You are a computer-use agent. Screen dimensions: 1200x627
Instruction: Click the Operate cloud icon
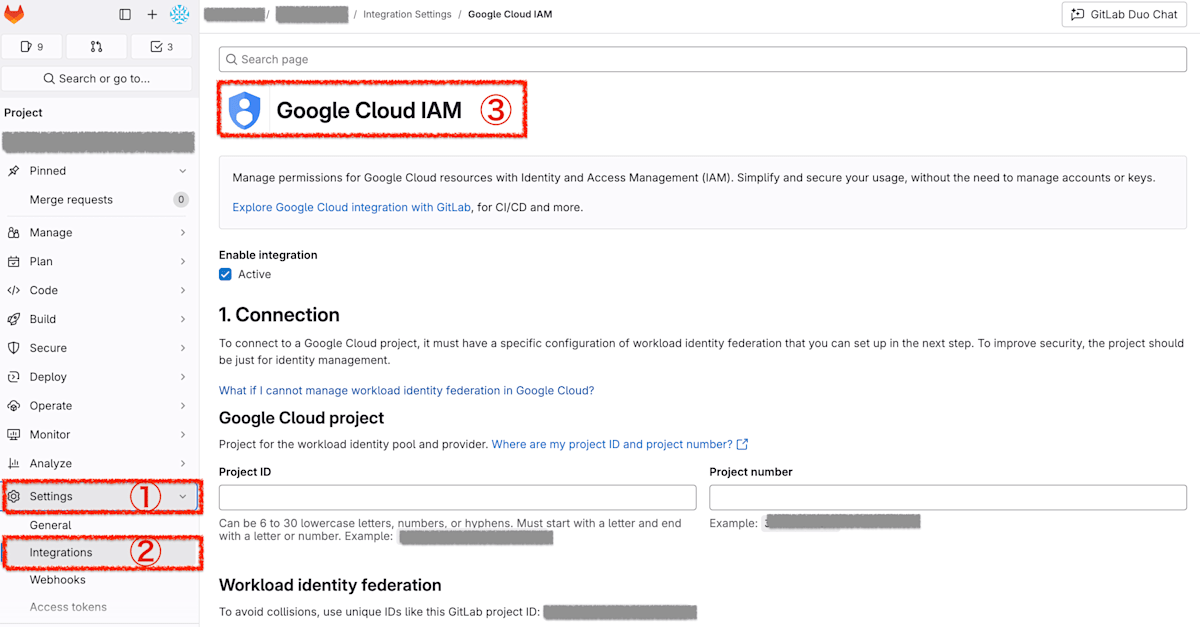tap(13, 406)
